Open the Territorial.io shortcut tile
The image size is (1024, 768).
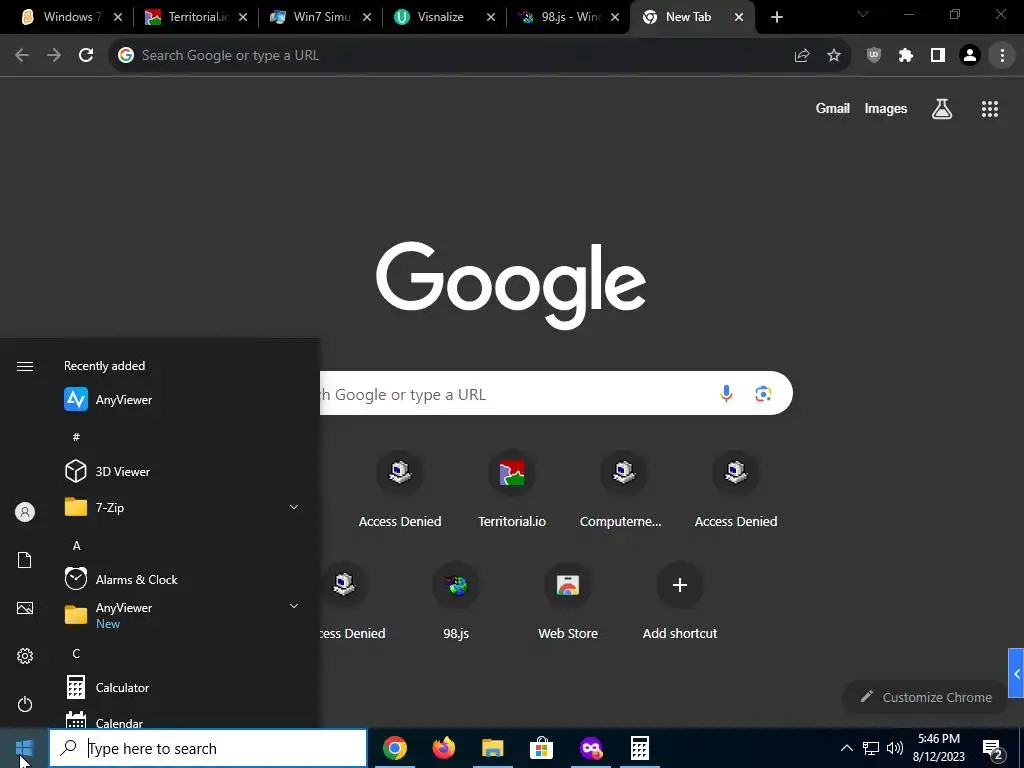coord(512,490)
